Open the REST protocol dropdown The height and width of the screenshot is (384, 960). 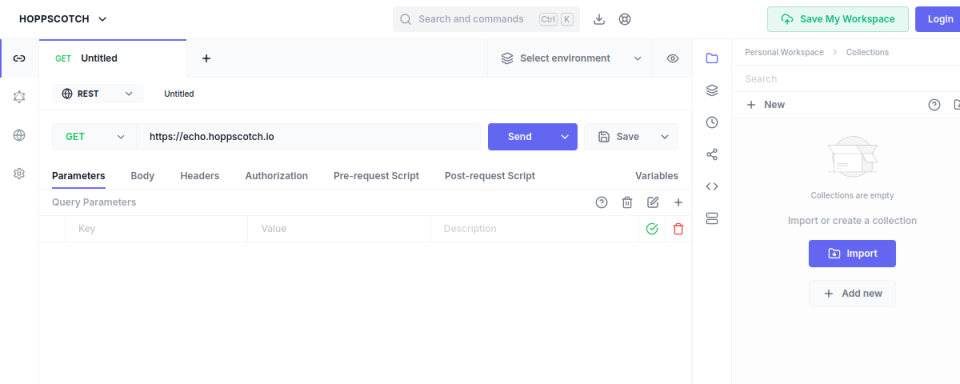(x=97, y=94)
